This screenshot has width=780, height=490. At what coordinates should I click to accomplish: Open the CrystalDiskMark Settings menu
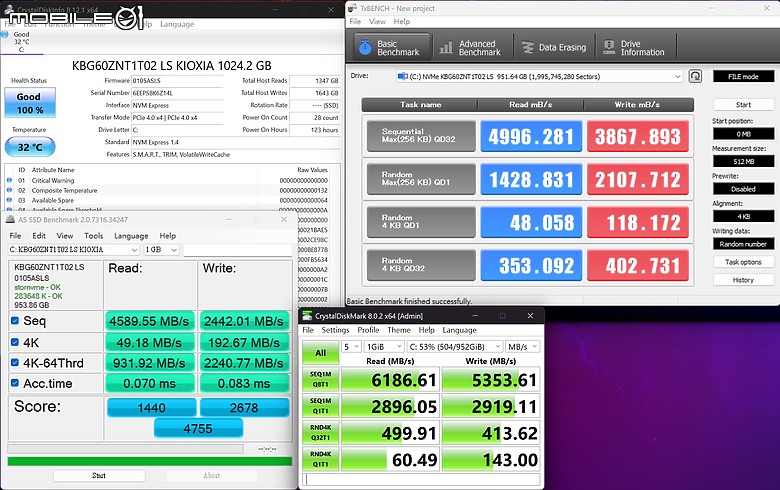point(335,330)
